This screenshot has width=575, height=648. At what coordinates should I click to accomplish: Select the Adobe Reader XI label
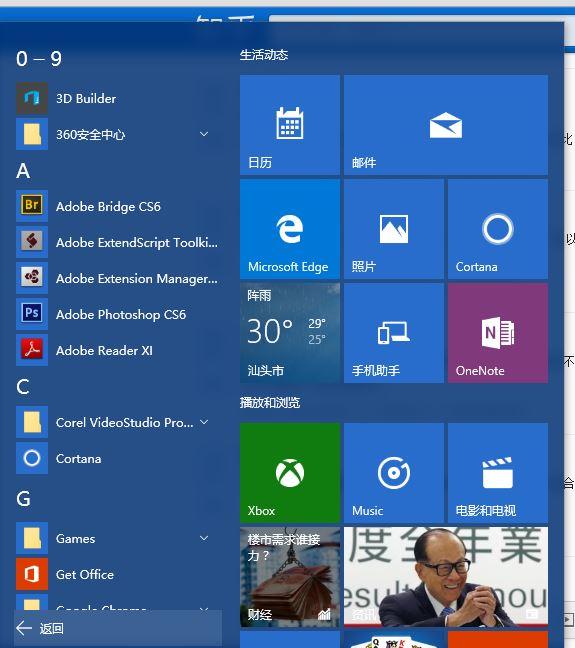click(104, 350)
